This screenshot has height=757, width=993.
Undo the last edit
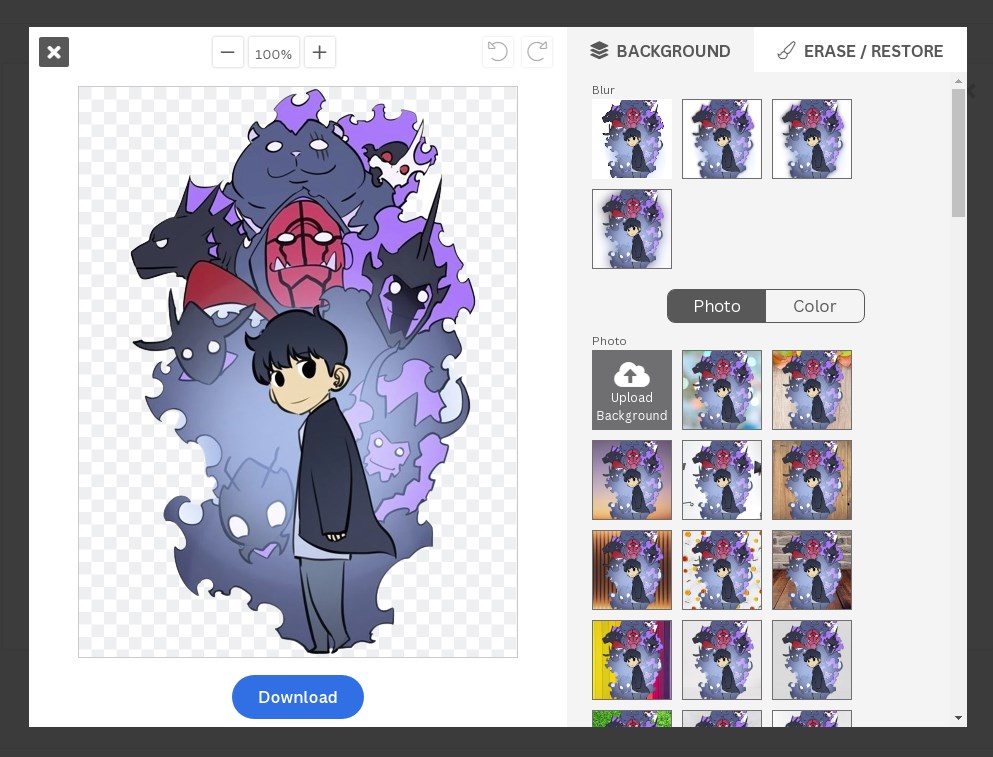click(x=498, y=52)
